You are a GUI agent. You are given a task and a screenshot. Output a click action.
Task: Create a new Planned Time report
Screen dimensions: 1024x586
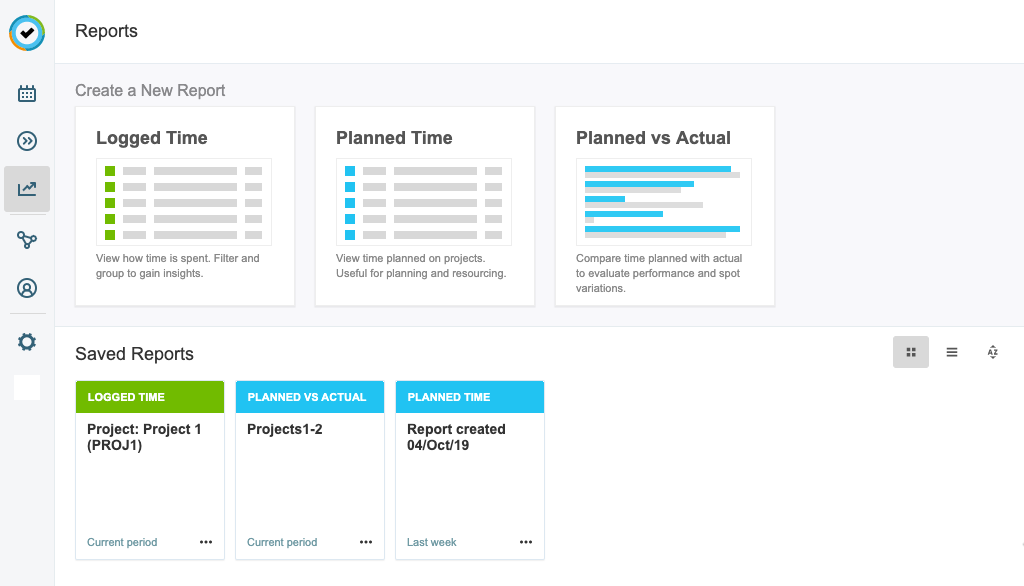[425, 205]
